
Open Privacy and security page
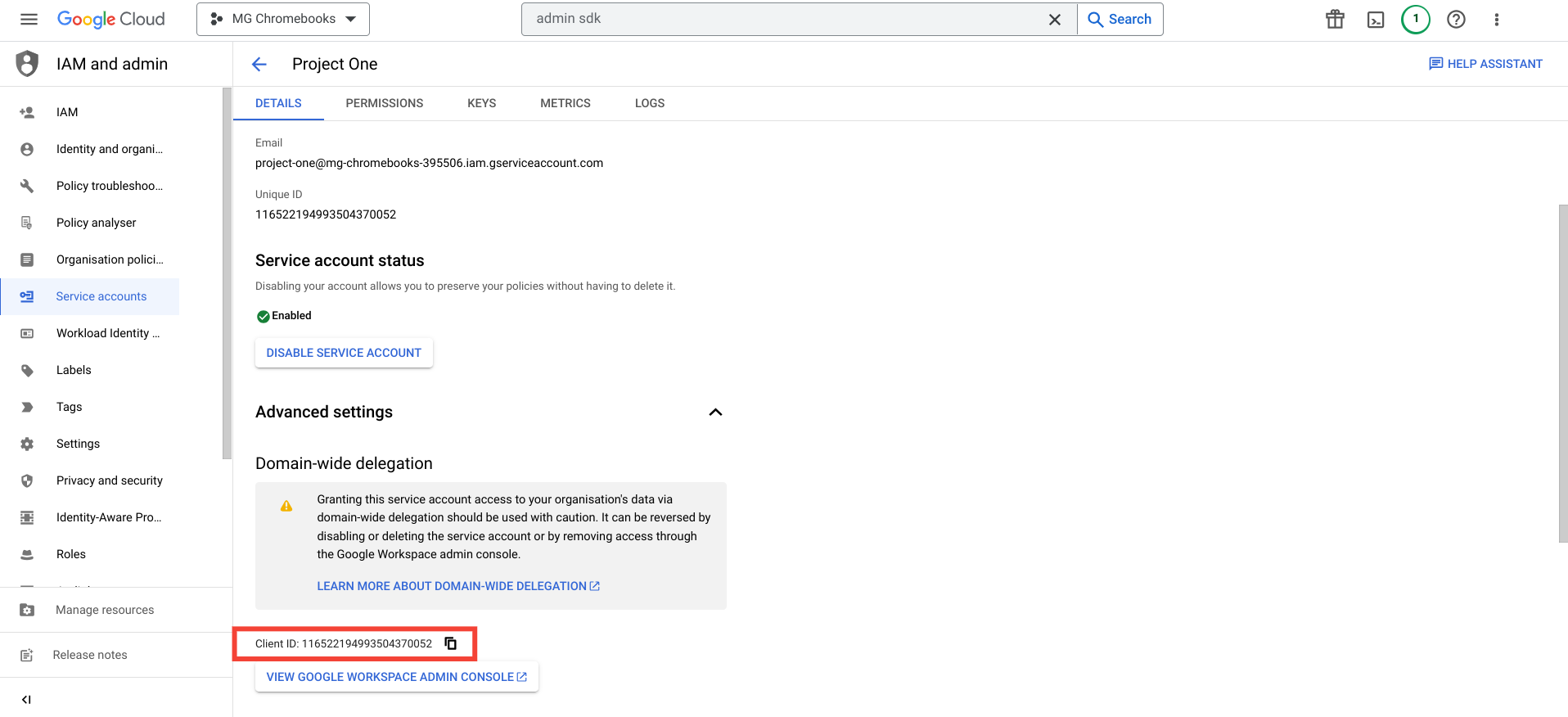click(90, 480)
